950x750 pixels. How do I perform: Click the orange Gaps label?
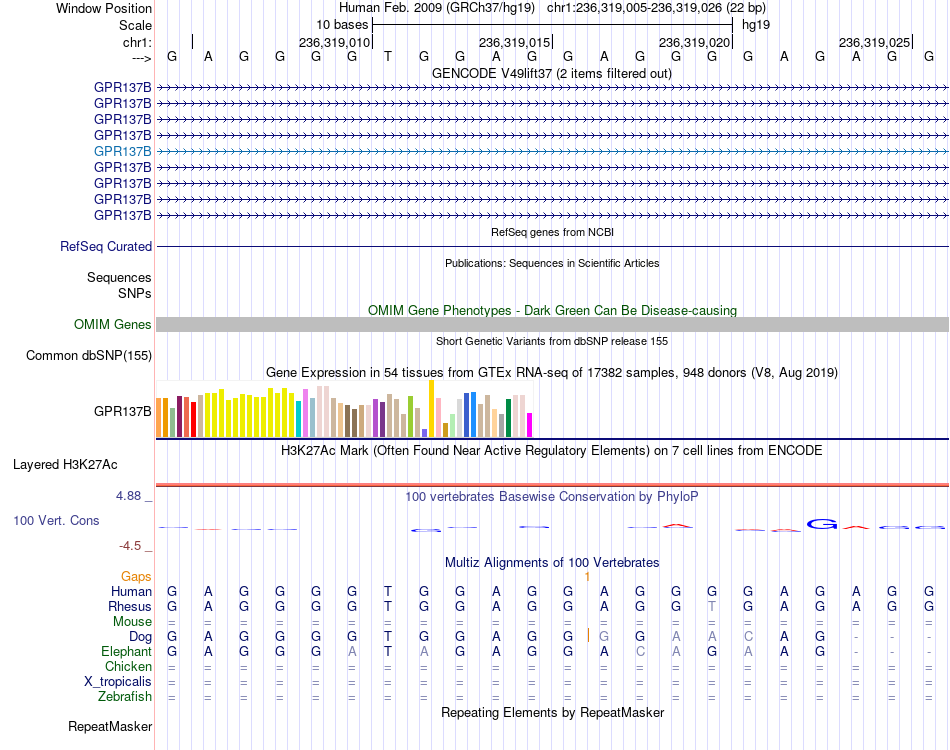click(x=136, y=576)
